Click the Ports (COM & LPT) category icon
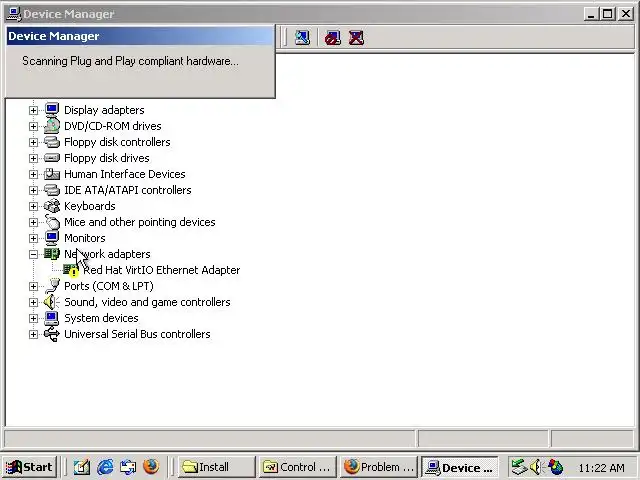The image size is (640, 480). 52,286
